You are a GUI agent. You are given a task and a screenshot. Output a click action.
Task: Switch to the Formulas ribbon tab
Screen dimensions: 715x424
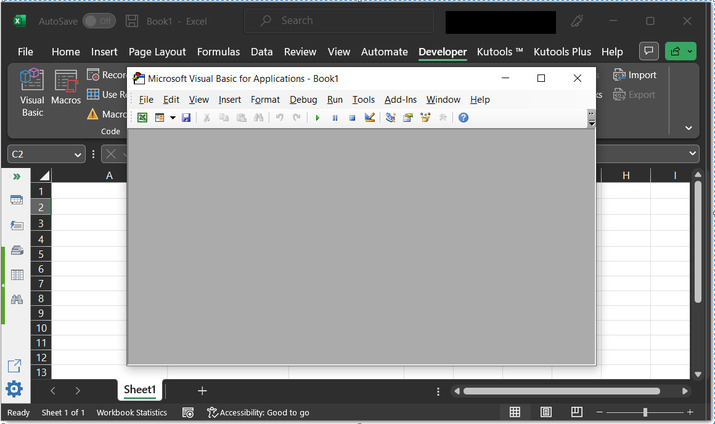[218, 52]
